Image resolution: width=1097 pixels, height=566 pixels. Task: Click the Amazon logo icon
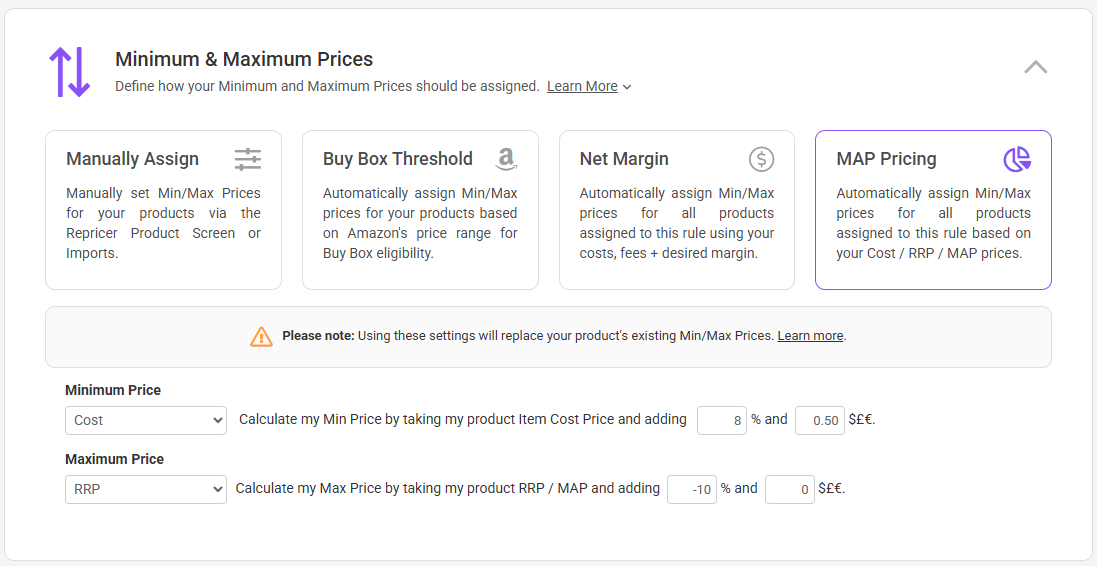(x=506, y=159)
